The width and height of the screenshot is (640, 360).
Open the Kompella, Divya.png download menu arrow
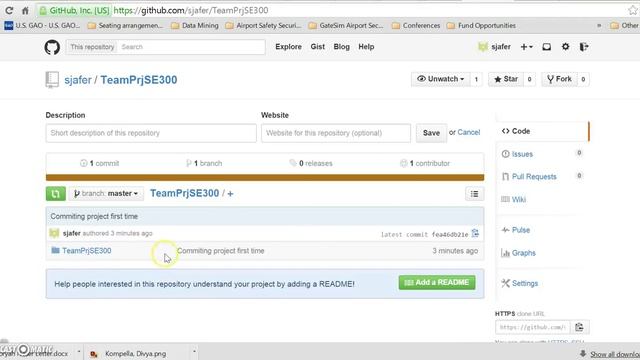(194, 351)
